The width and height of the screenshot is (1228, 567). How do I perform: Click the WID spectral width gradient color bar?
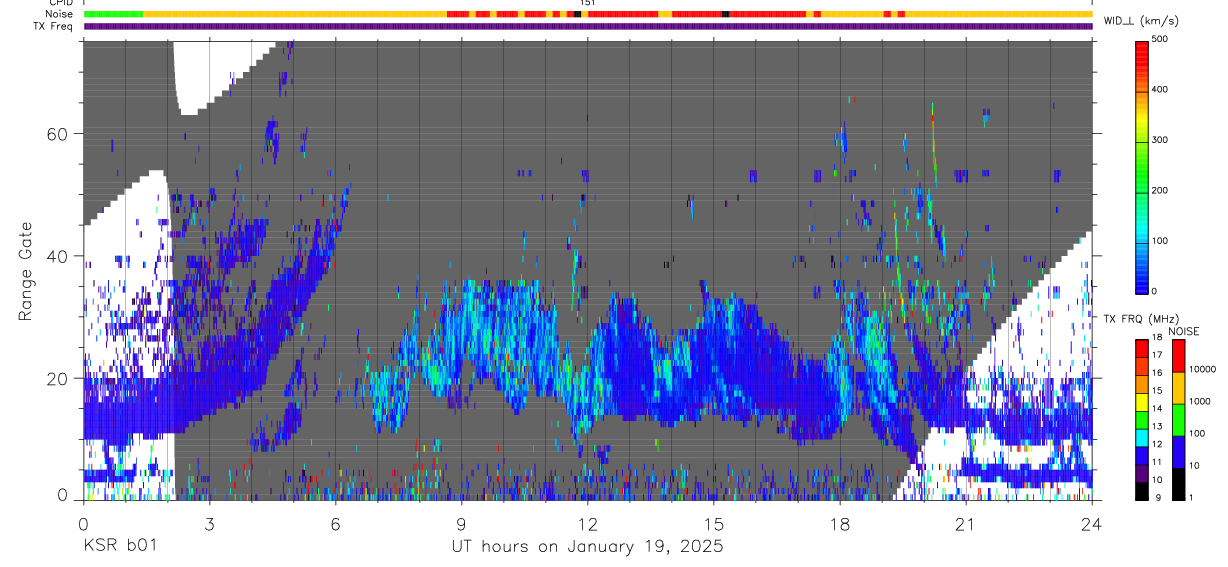point(1142,167)
